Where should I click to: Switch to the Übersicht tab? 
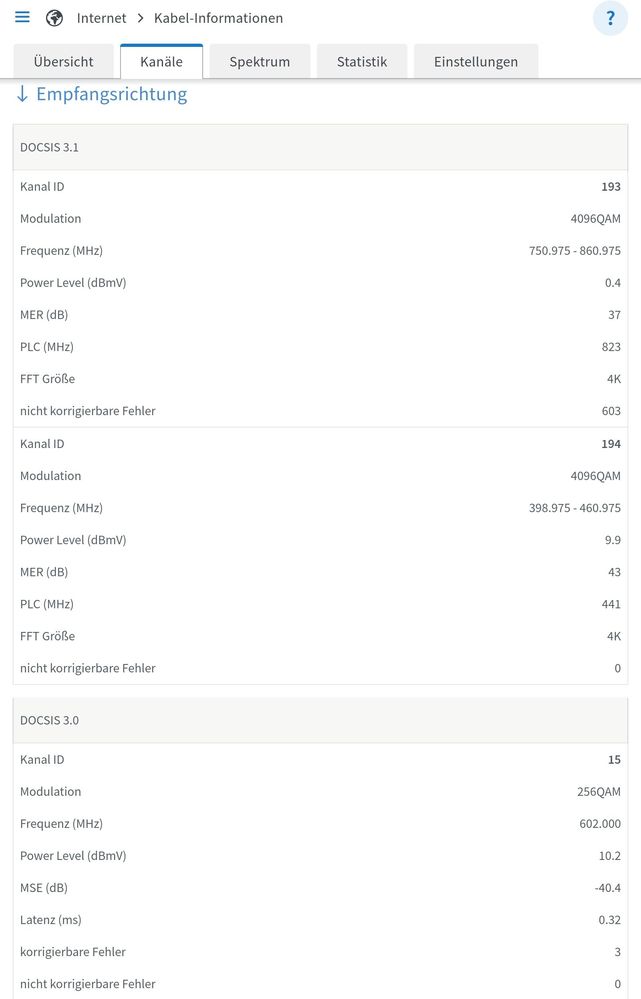tap(63, 62)
